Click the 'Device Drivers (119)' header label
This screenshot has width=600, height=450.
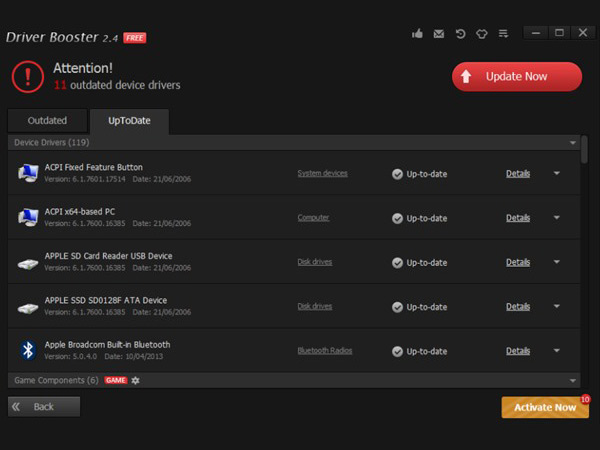coord(52,143)
